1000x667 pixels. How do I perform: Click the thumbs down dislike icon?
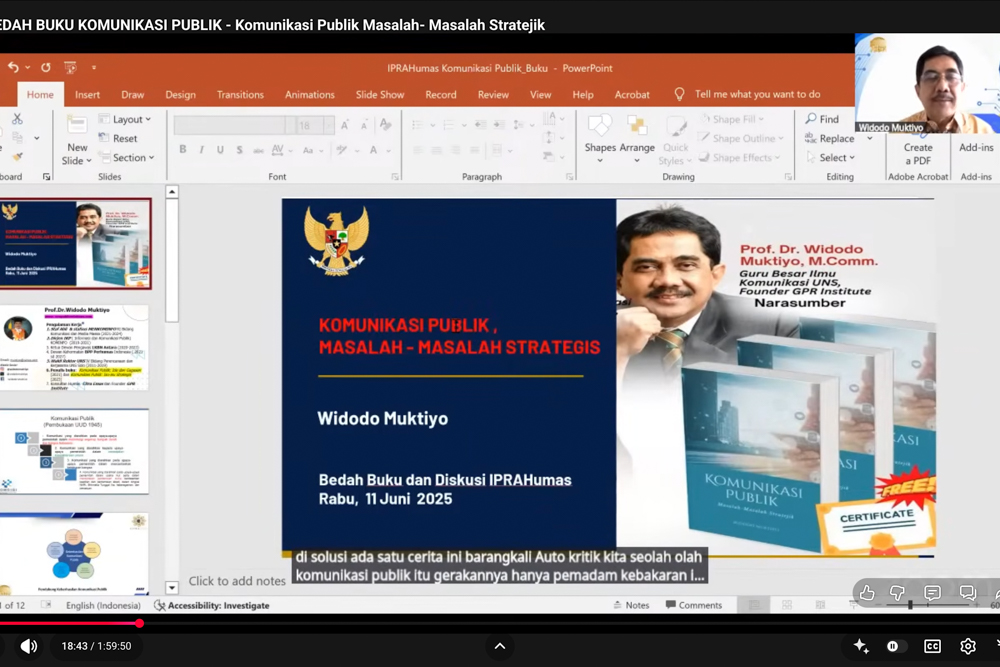pos(898,593)
